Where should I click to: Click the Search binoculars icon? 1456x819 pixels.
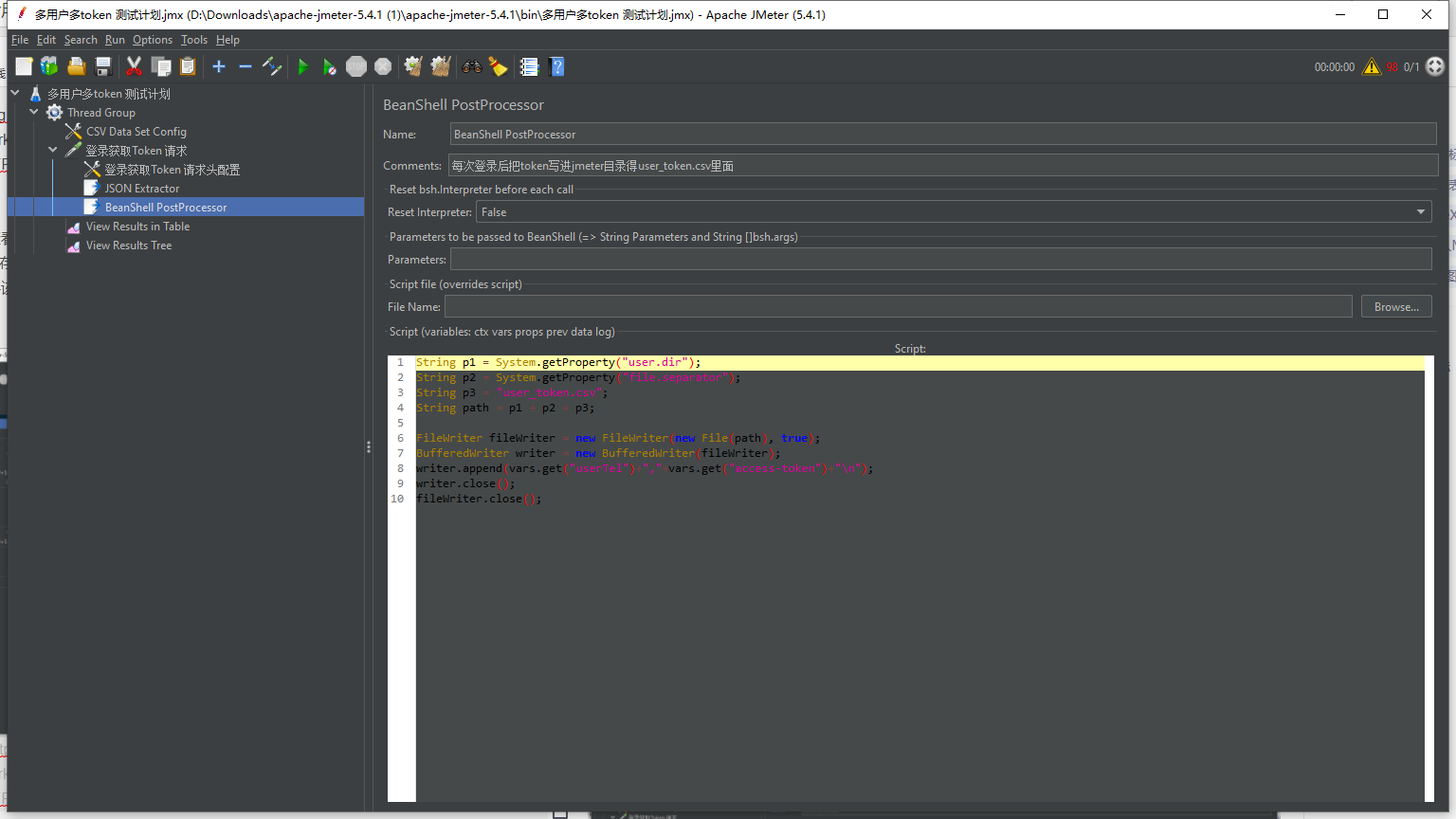pos(471,66)
